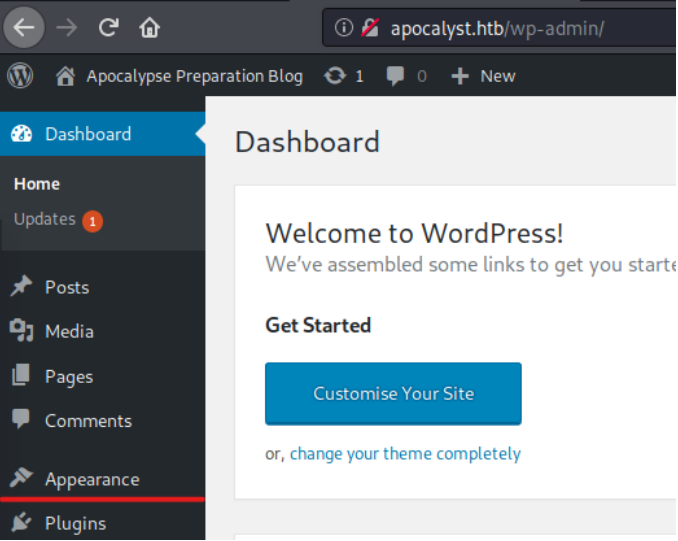Click the insecure connection padlock icon

[370, 28]
